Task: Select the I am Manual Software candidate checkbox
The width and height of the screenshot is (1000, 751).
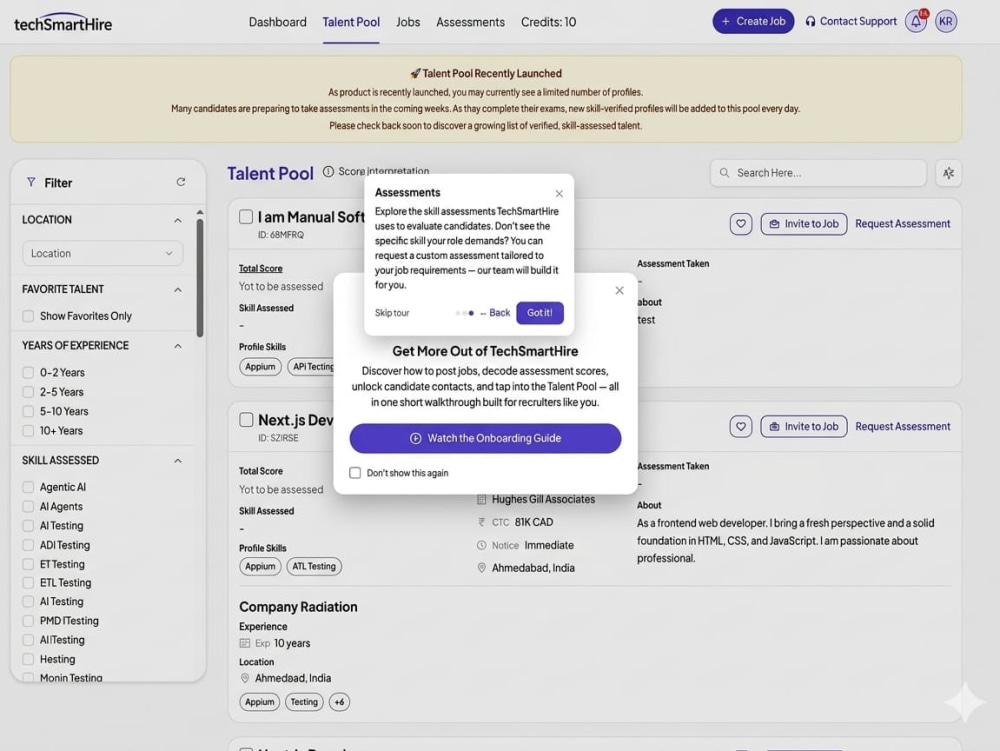Action: [246, 217]
